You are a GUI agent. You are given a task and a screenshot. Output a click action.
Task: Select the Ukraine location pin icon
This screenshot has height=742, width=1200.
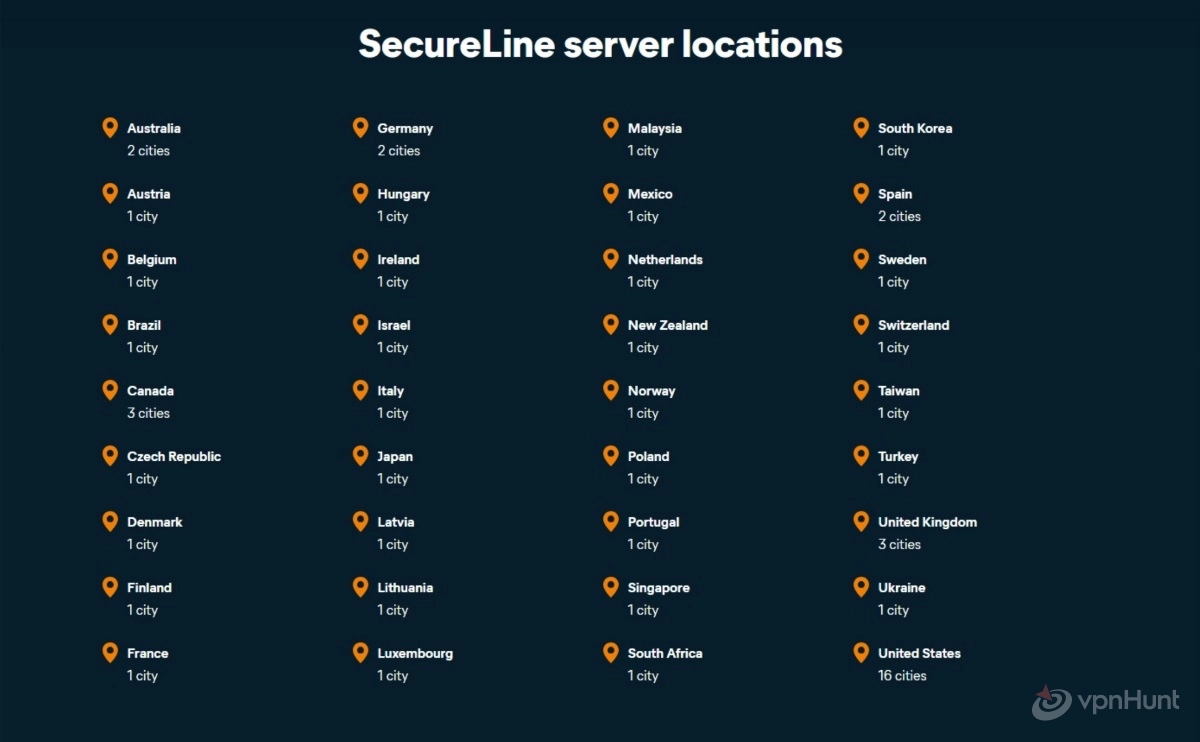pyautogui.click(x=860, y=587)
